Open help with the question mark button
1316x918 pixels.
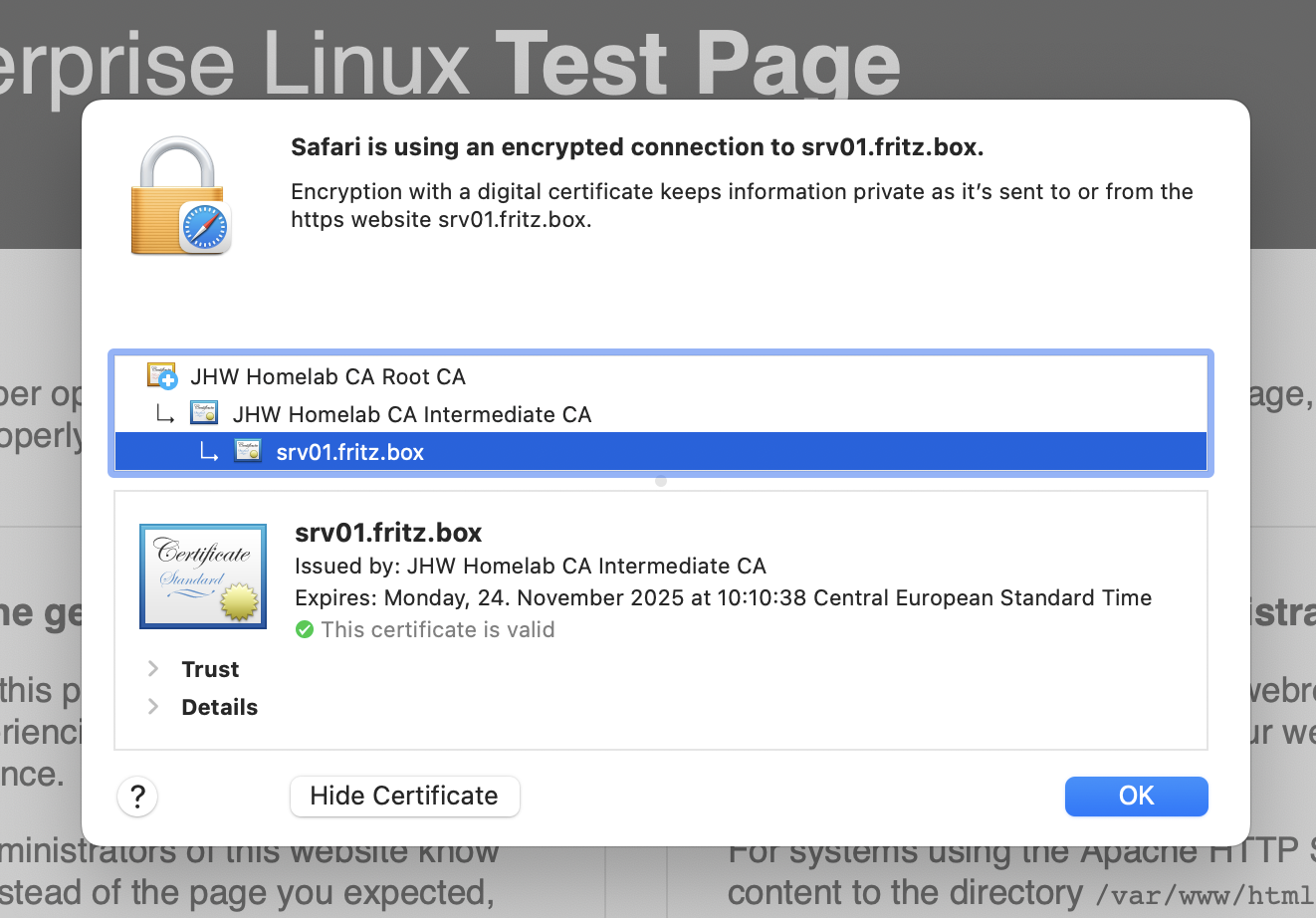pyautogui.click(x=137, y=797)
